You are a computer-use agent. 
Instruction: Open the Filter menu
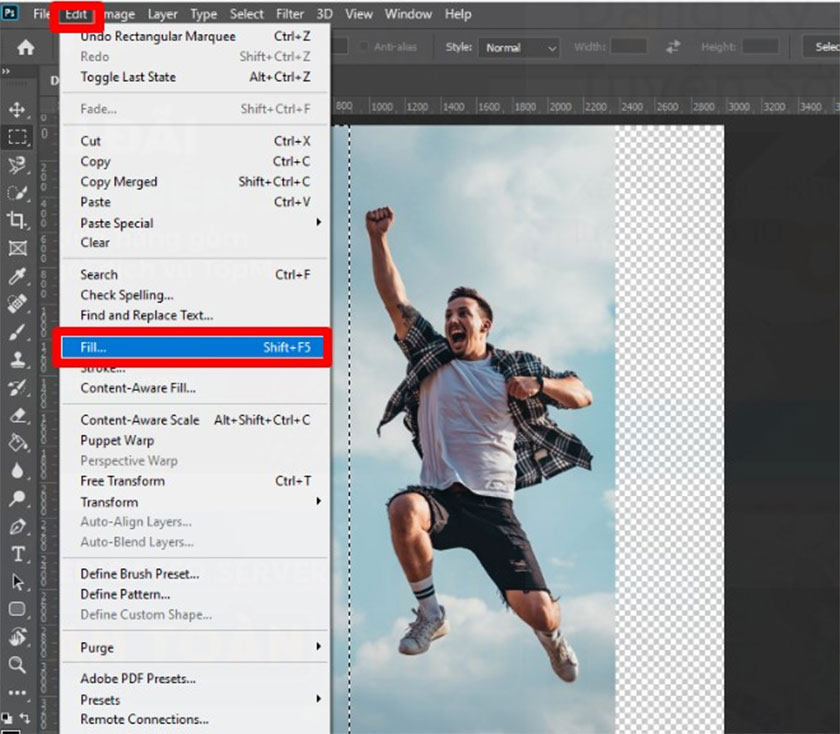[290, 14]
